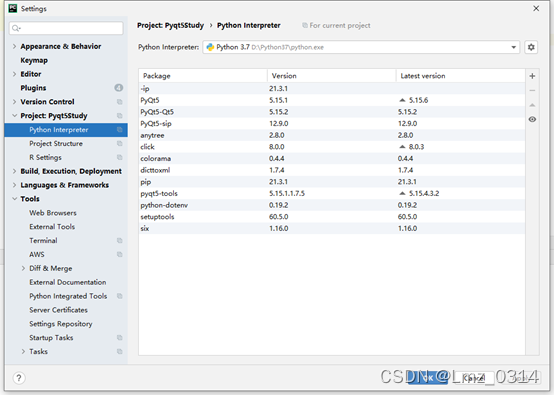The image size is (554, 395).
Task: Expand the Tasks node
Action: pyautogui.click(x=23, y=351)
